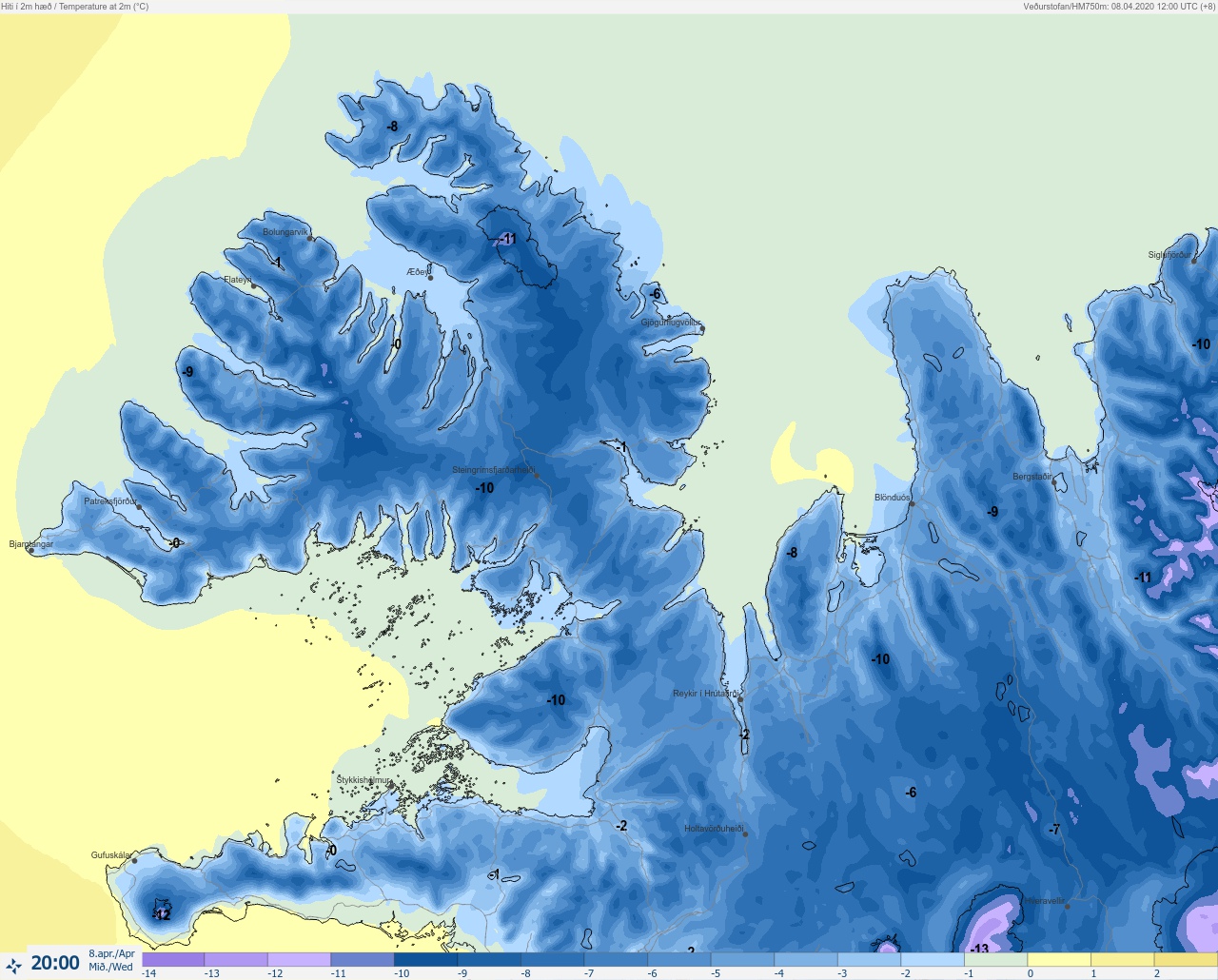Select the Flateyri station label
1218x980 pixels.
(238, 280)
